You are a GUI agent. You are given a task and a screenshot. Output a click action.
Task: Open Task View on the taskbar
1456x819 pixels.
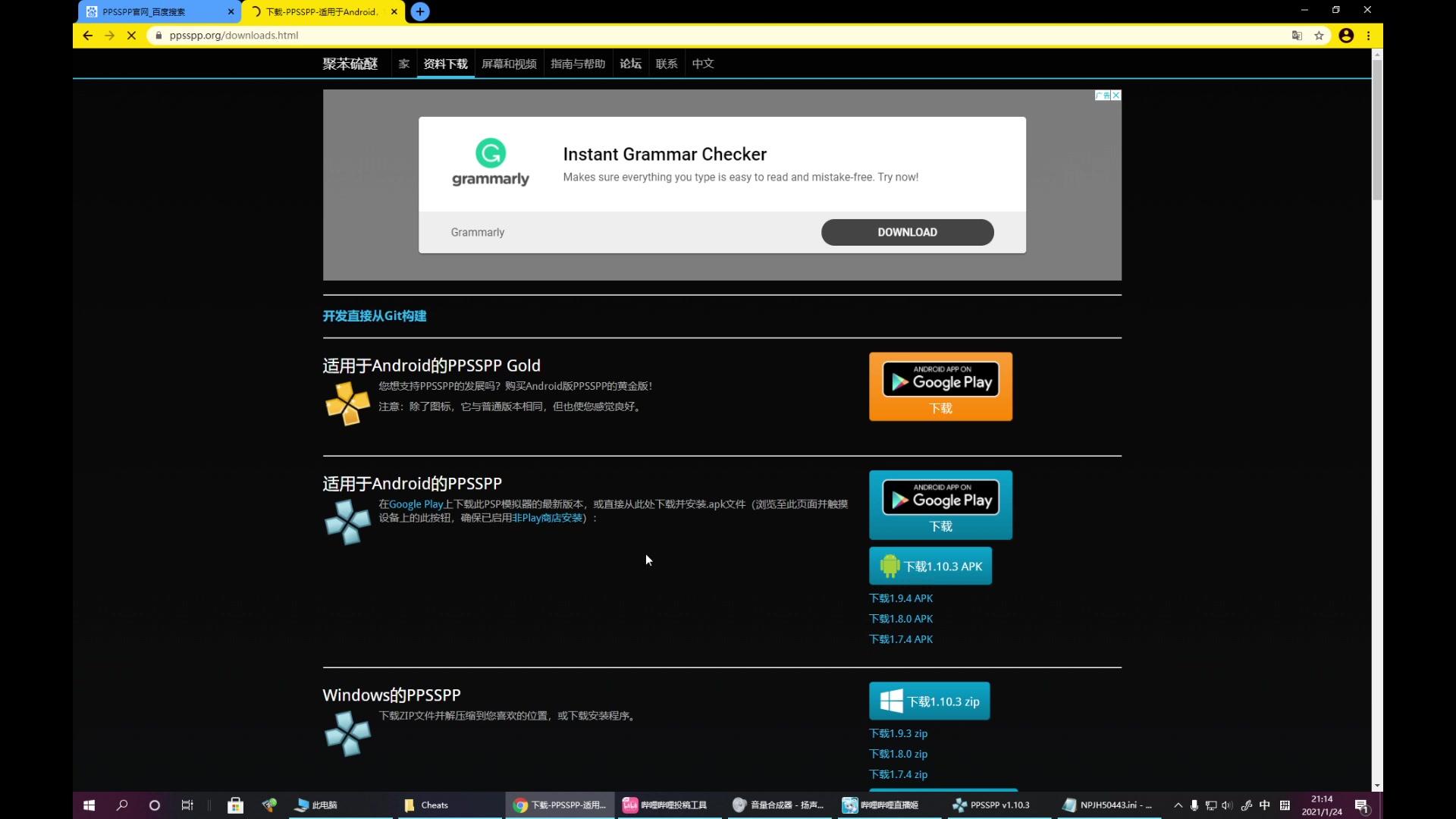point(187,805)
